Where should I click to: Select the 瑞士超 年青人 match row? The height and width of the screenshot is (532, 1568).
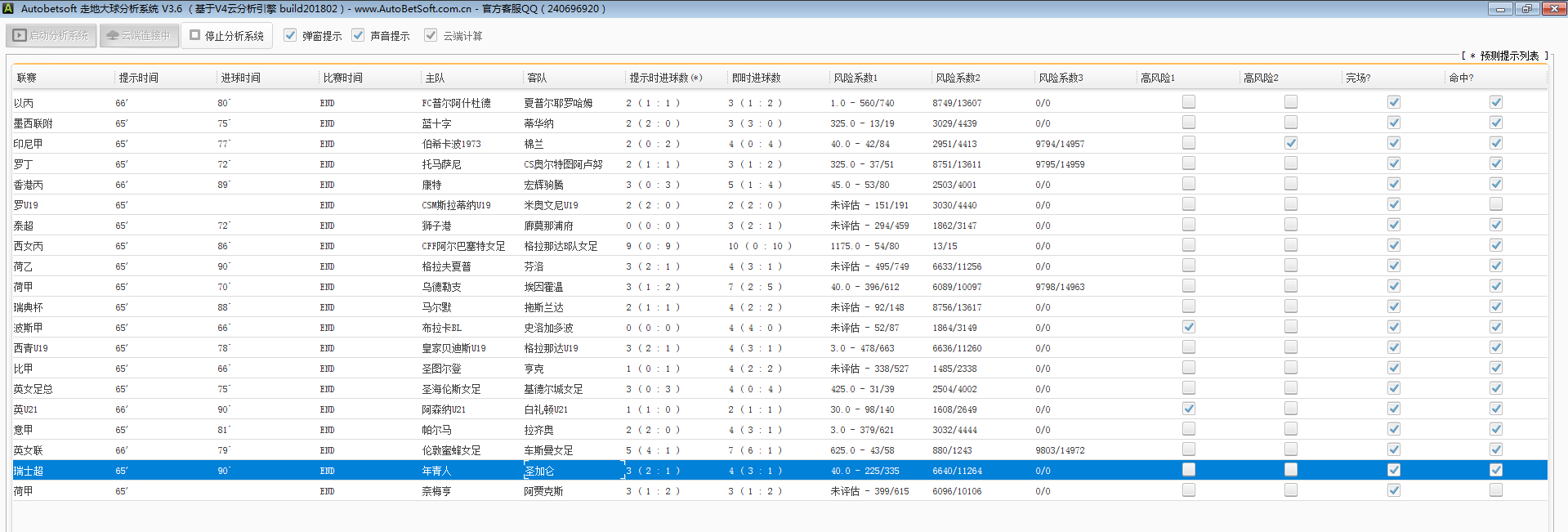437,471
